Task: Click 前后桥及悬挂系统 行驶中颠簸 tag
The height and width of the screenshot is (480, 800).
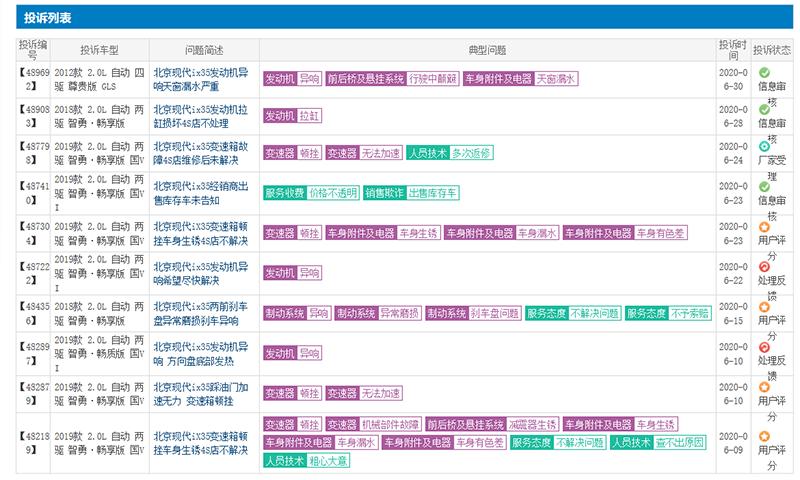Action: pyautogui.click(x=392, y=79)
